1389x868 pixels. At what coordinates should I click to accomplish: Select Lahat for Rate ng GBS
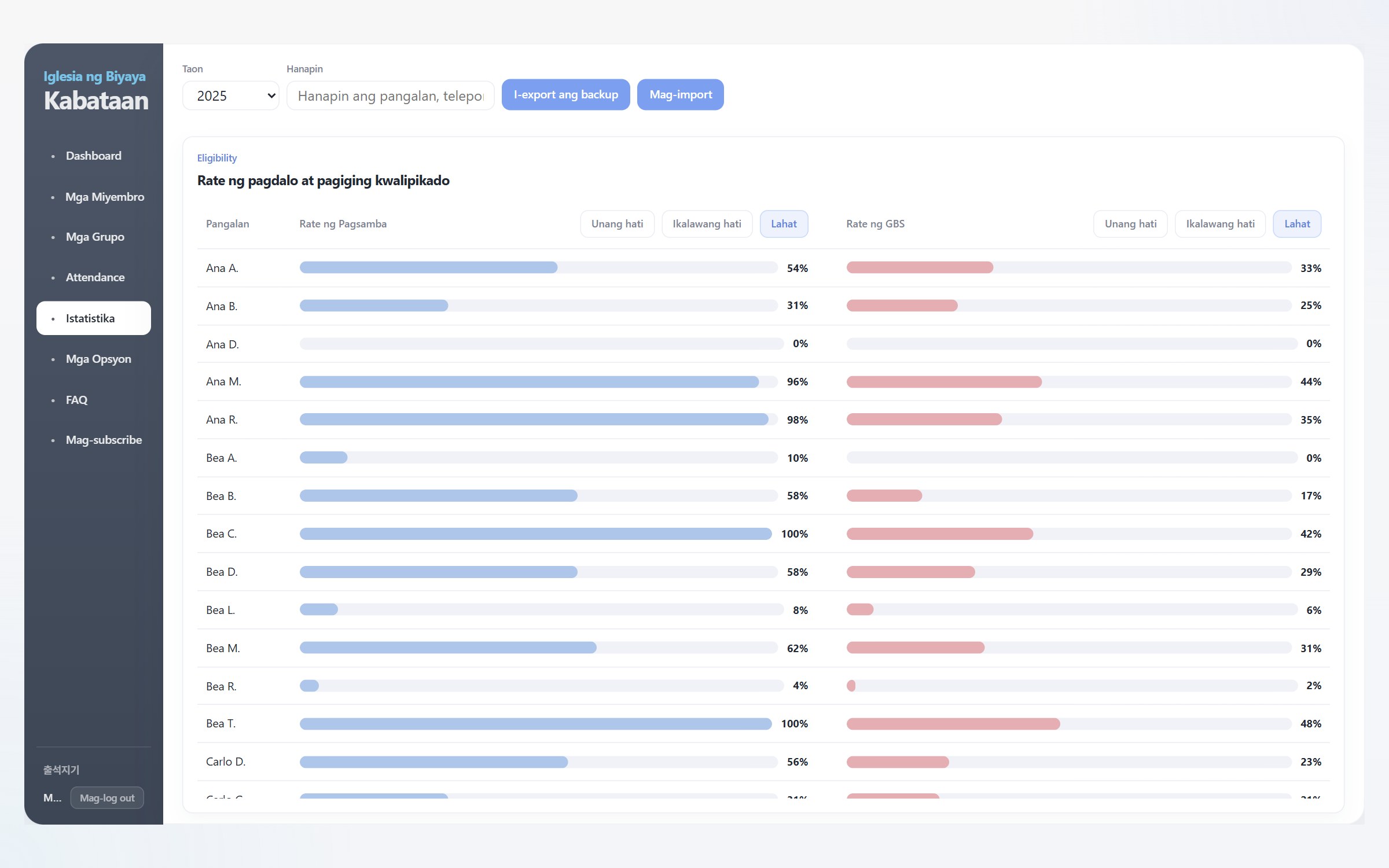1297,224
